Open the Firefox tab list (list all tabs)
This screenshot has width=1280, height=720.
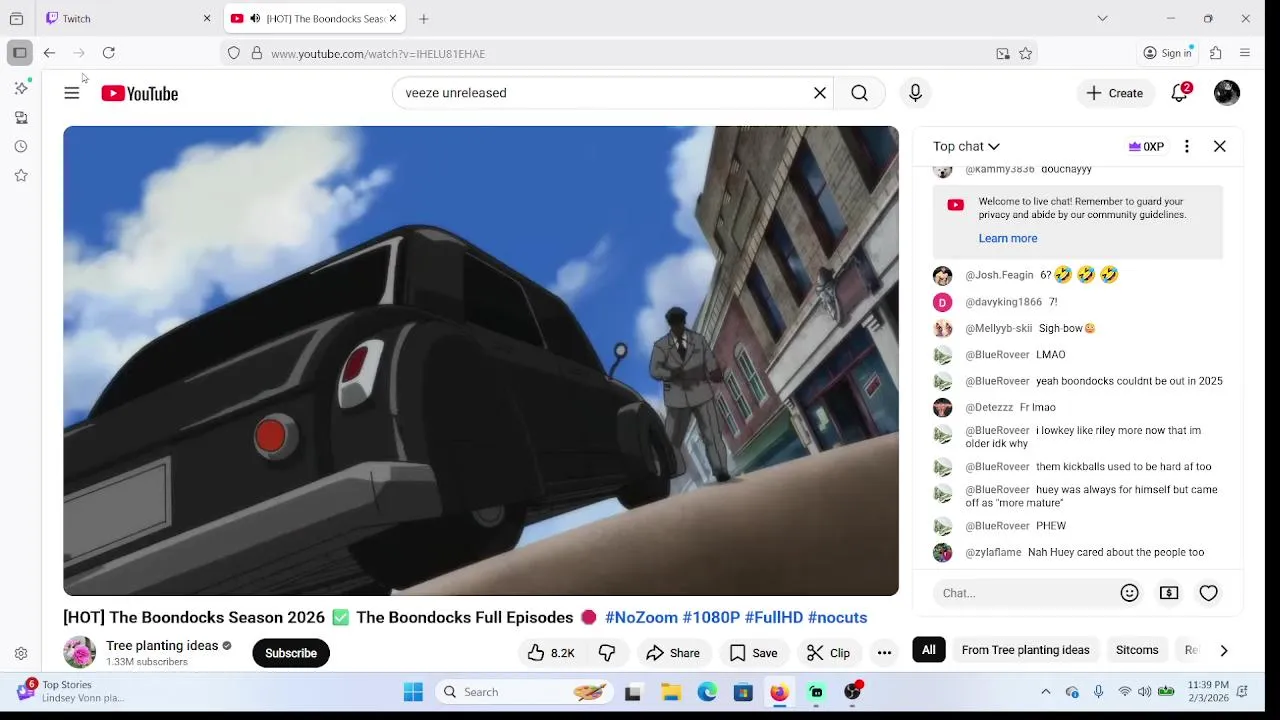1102,19
